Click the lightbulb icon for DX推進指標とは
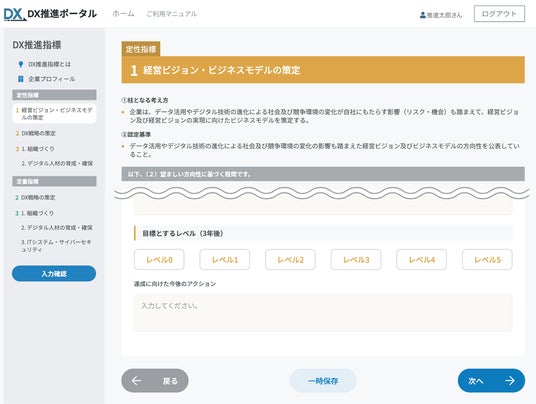This screenshot has width=536, height=404. pyautogui.click(x=21, y=64)
